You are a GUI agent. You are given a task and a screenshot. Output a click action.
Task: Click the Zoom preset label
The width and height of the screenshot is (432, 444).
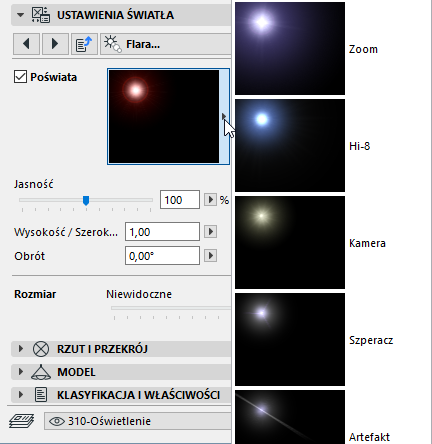click(x=363, y=49)
